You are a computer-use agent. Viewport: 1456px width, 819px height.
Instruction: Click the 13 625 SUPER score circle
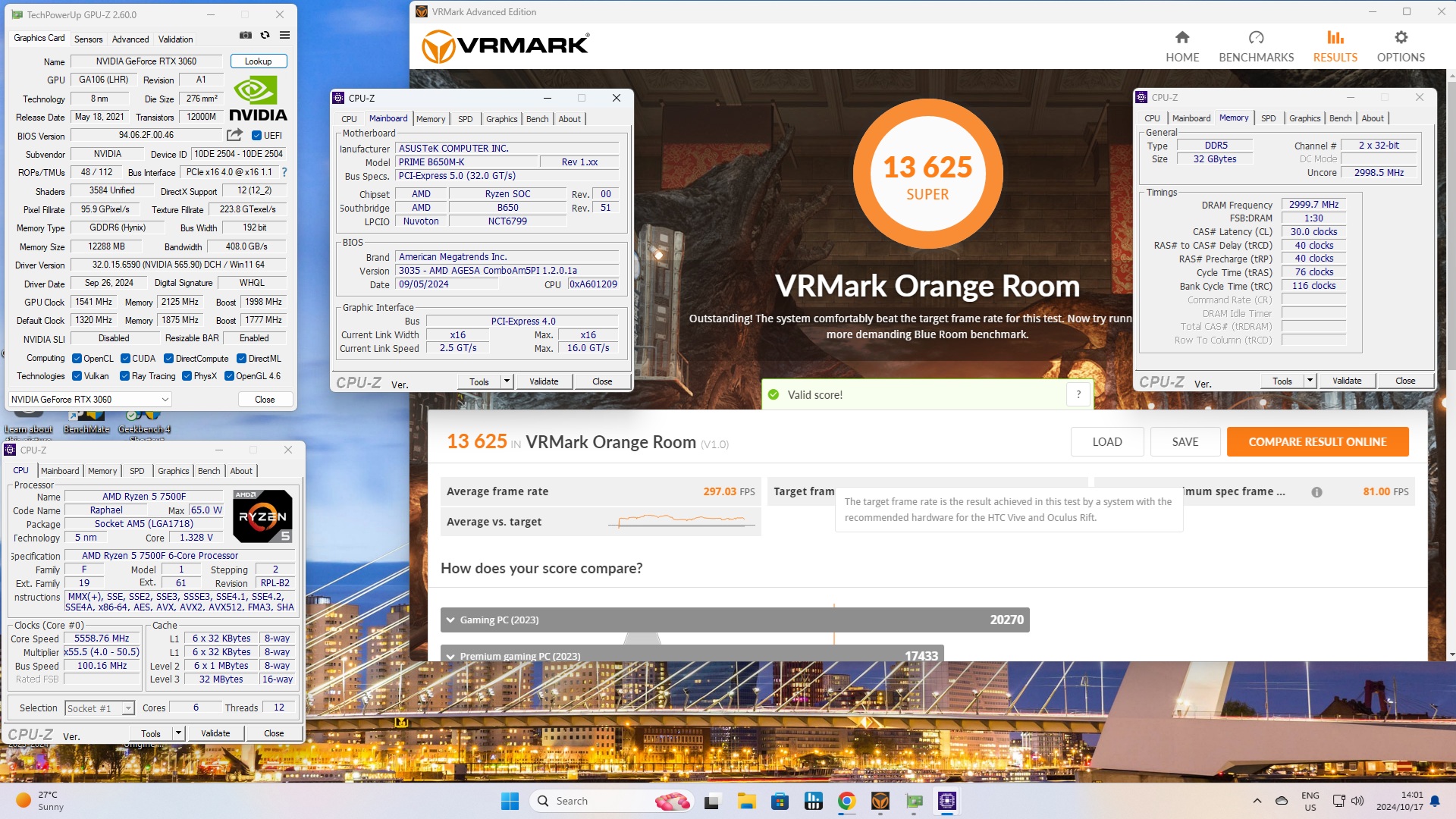click(x=927, y=174)
